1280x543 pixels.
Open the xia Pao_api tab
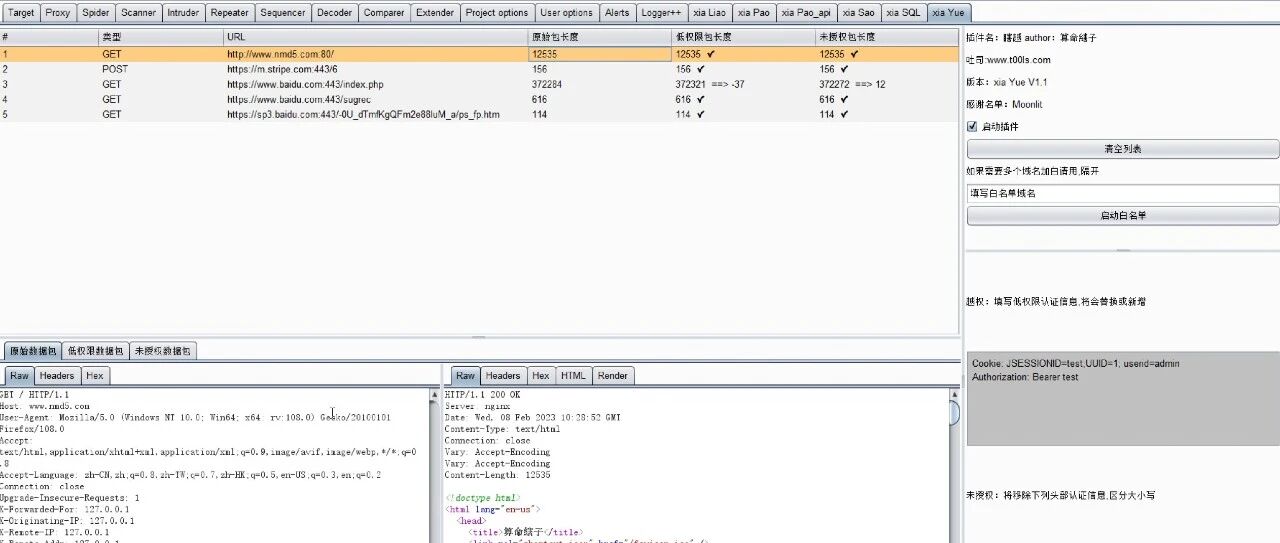(x=806, y=13)
